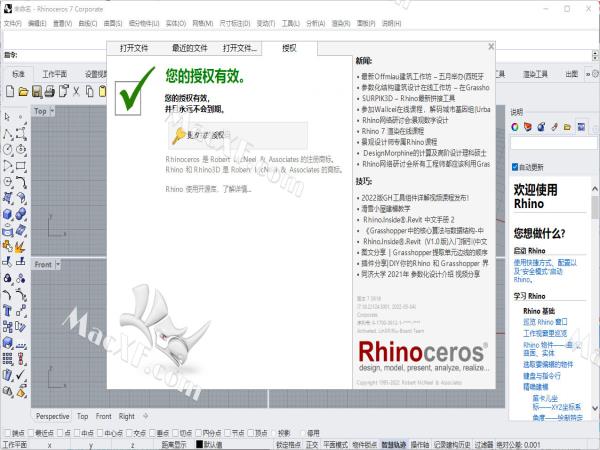Open the 曲线(C) menu
The height and width of the screenshot is (450, 600).
(x=88, y=23)
